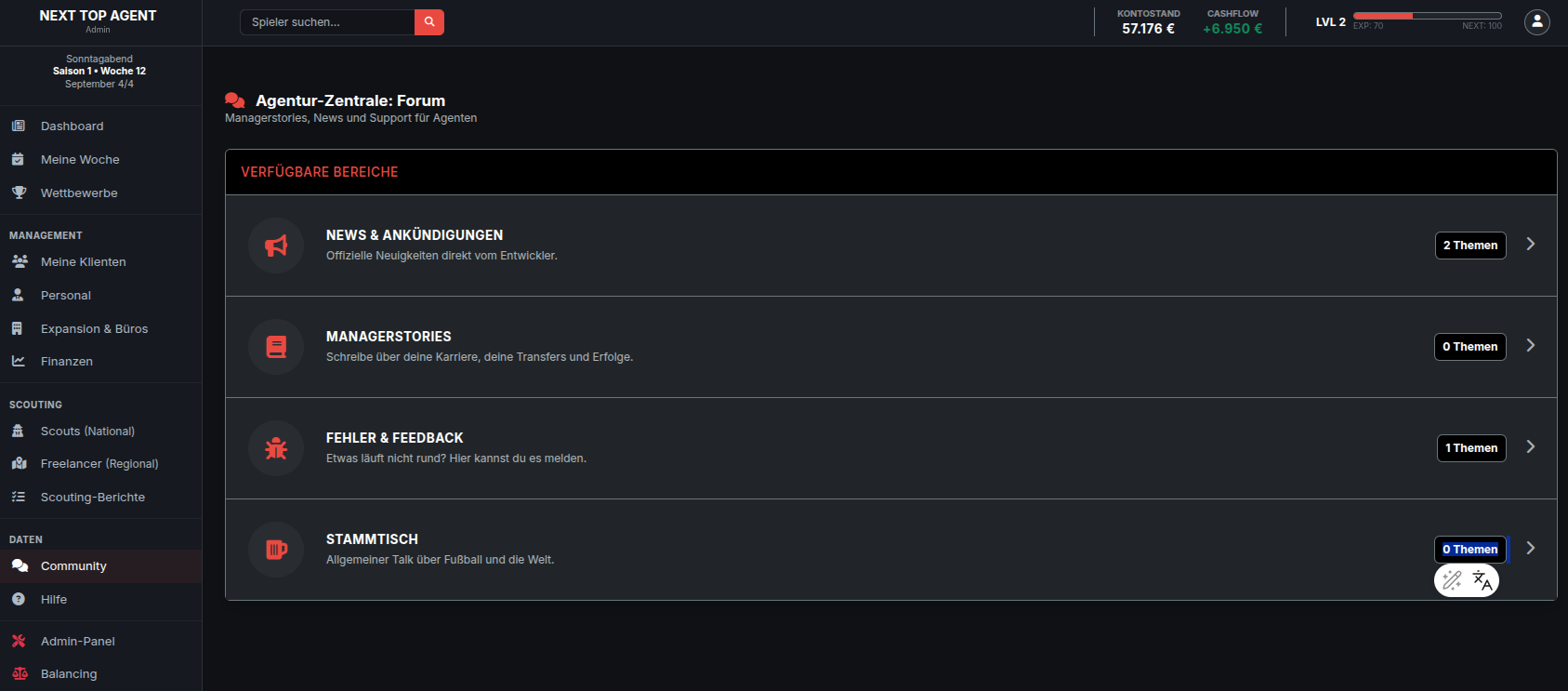Click the megaphone icon for News & Ankündigungen
This screenshot has width=1568, height=691.
275,245
